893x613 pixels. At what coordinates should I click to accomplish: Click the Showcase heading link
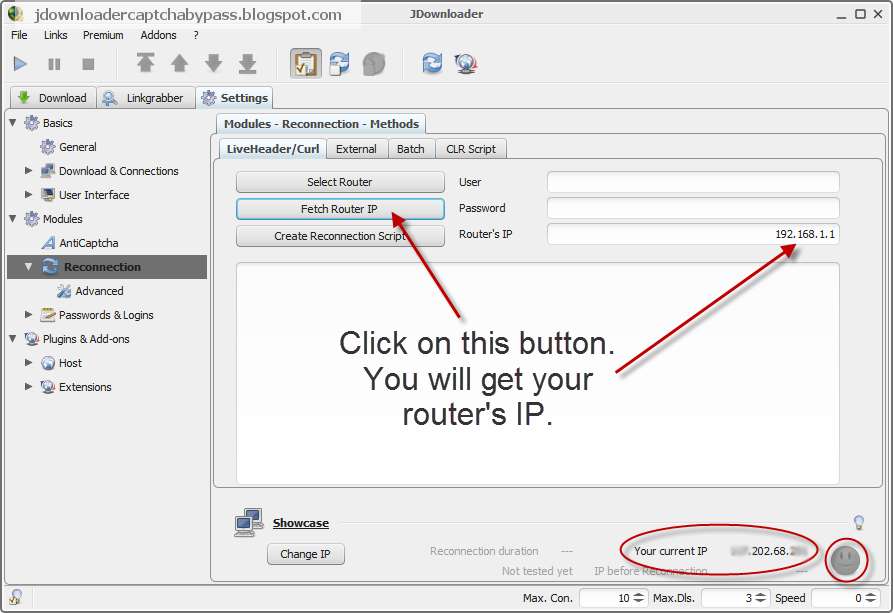click(x=301, y=523)
